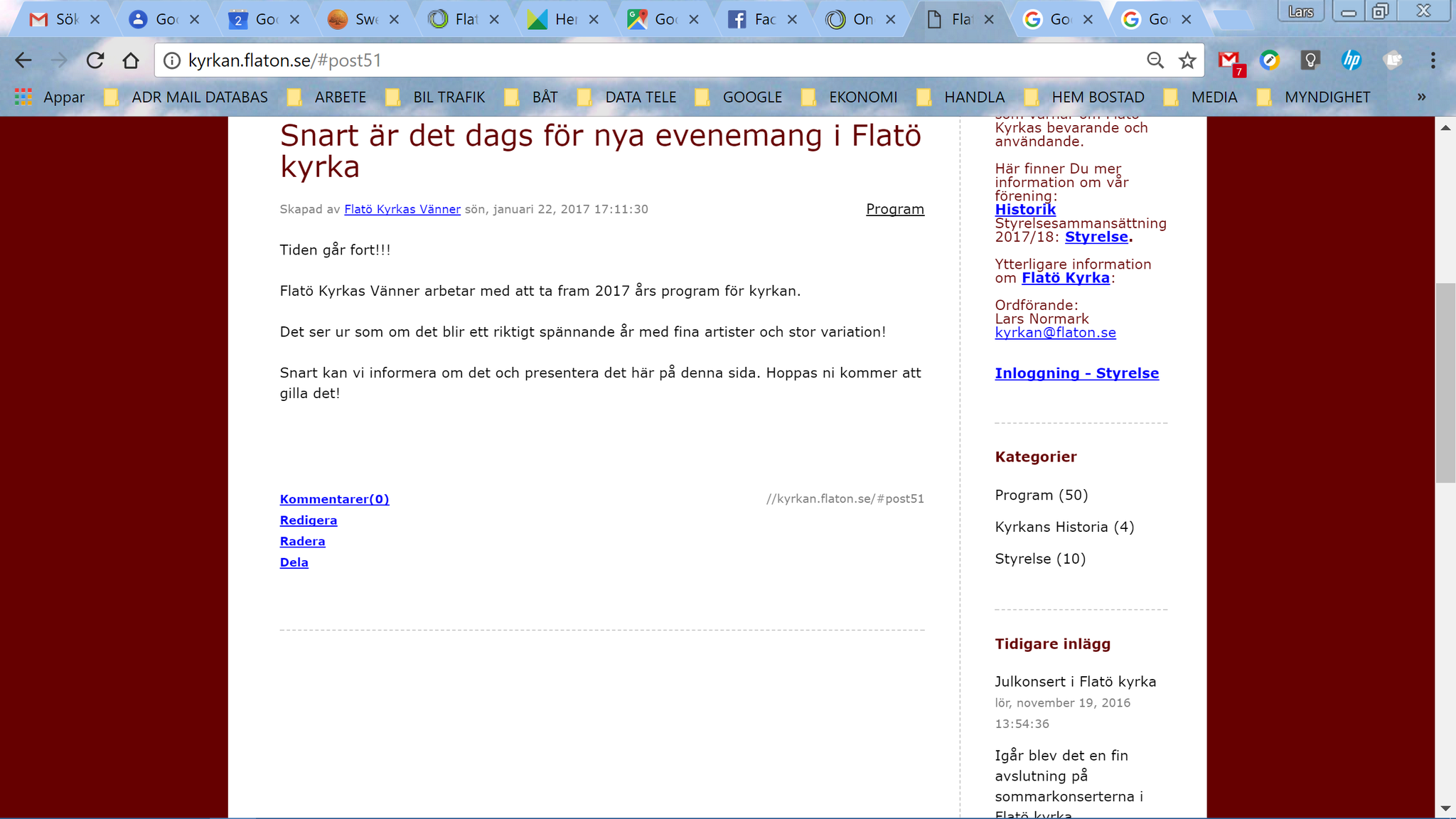Click the post permalink //kyrkan.flaton.se/#post51

[x=845, y=499]
